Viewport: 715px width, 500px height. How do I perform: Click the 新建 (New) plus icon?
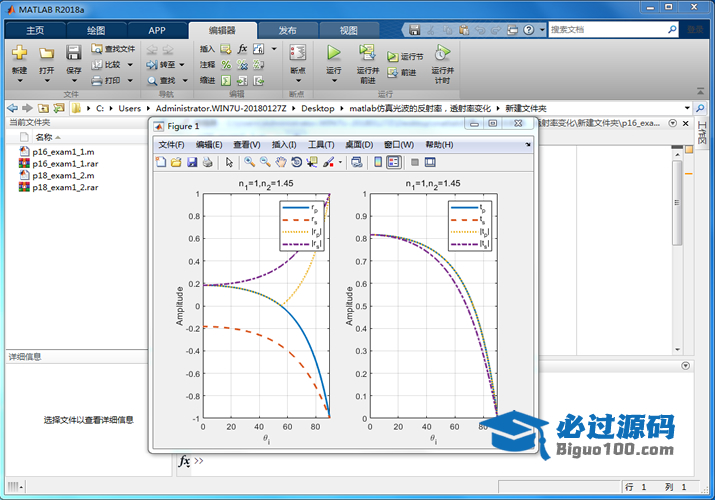tap(19, 52)
